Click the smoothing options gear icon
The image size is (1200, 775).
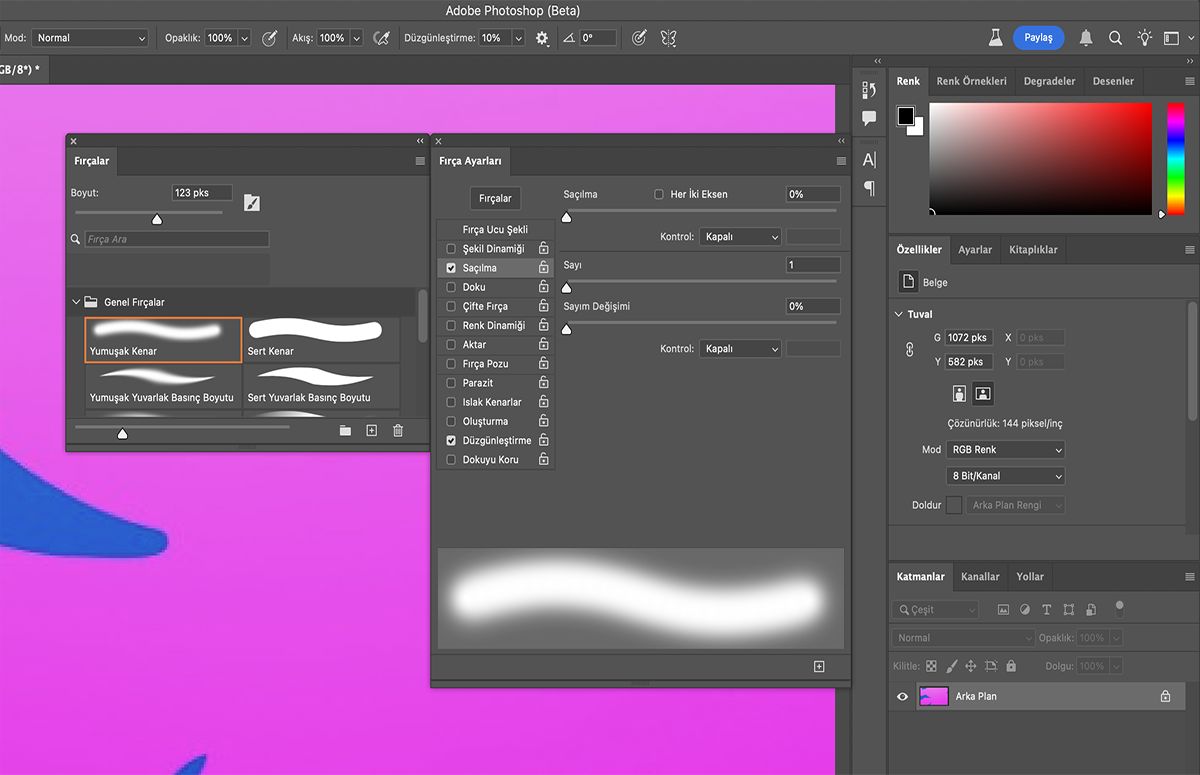tap(542, 38)
